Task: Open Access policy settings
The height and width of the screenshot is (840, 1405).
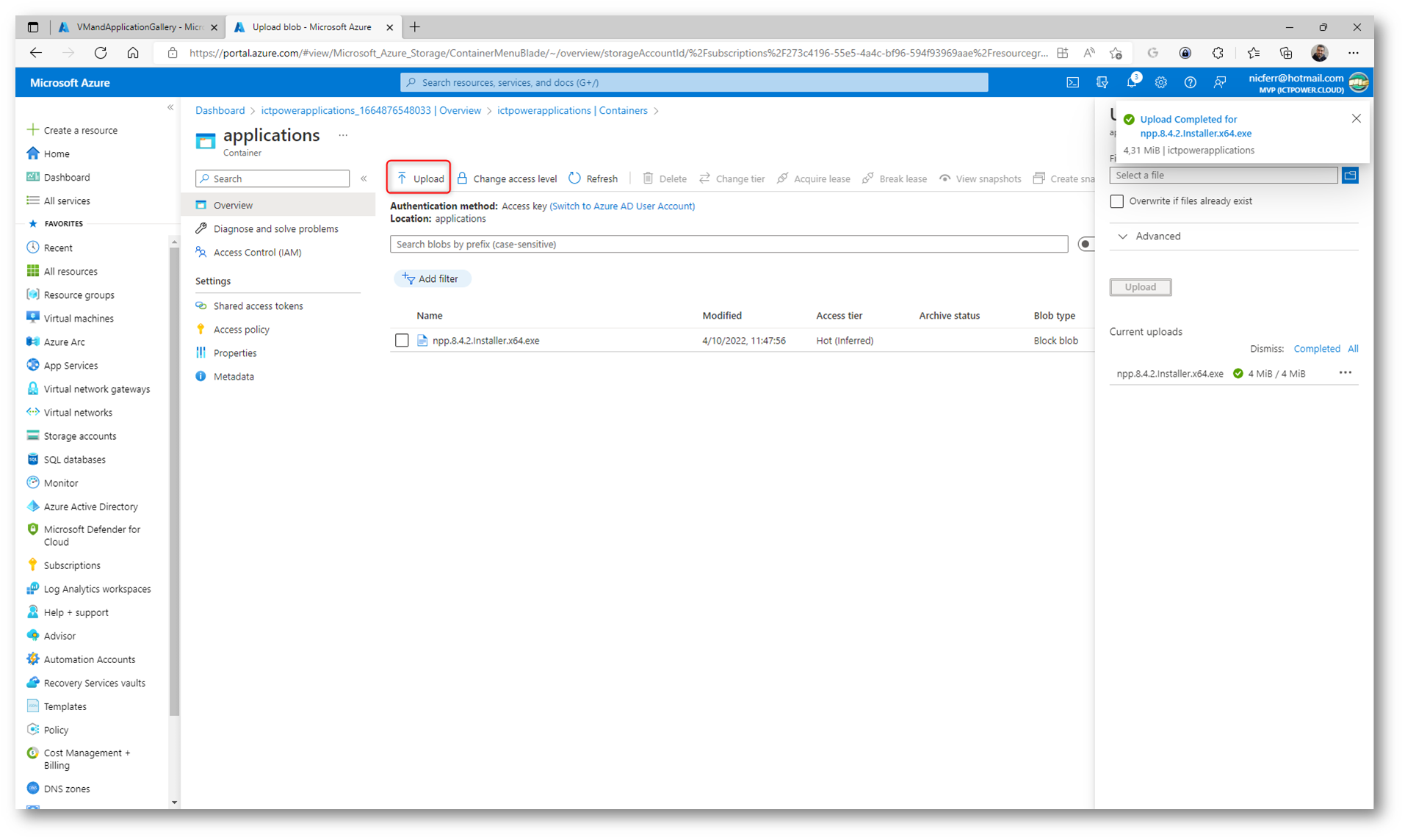Action: pos(241,330)
